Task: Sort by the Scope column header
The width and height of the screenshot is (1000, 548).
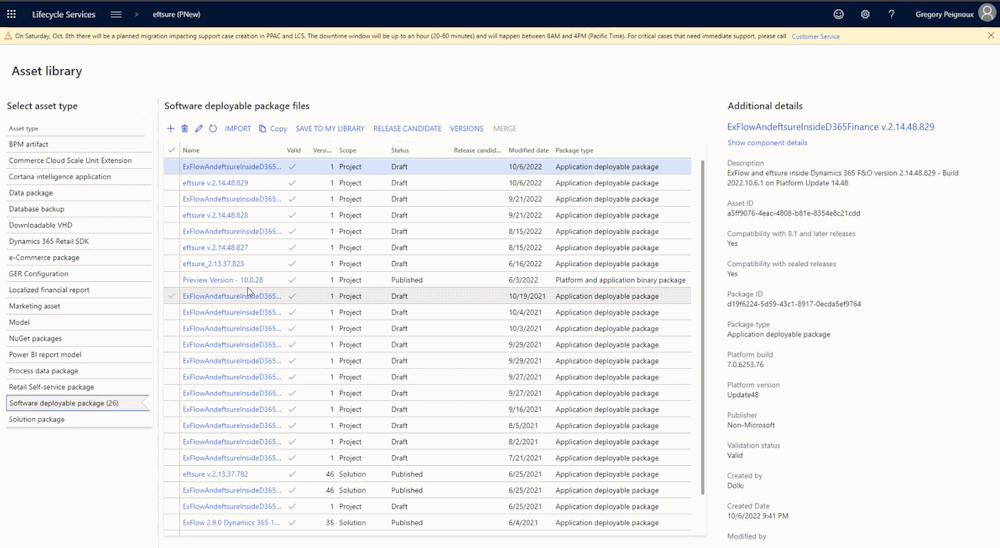Action: coord(348,151)
